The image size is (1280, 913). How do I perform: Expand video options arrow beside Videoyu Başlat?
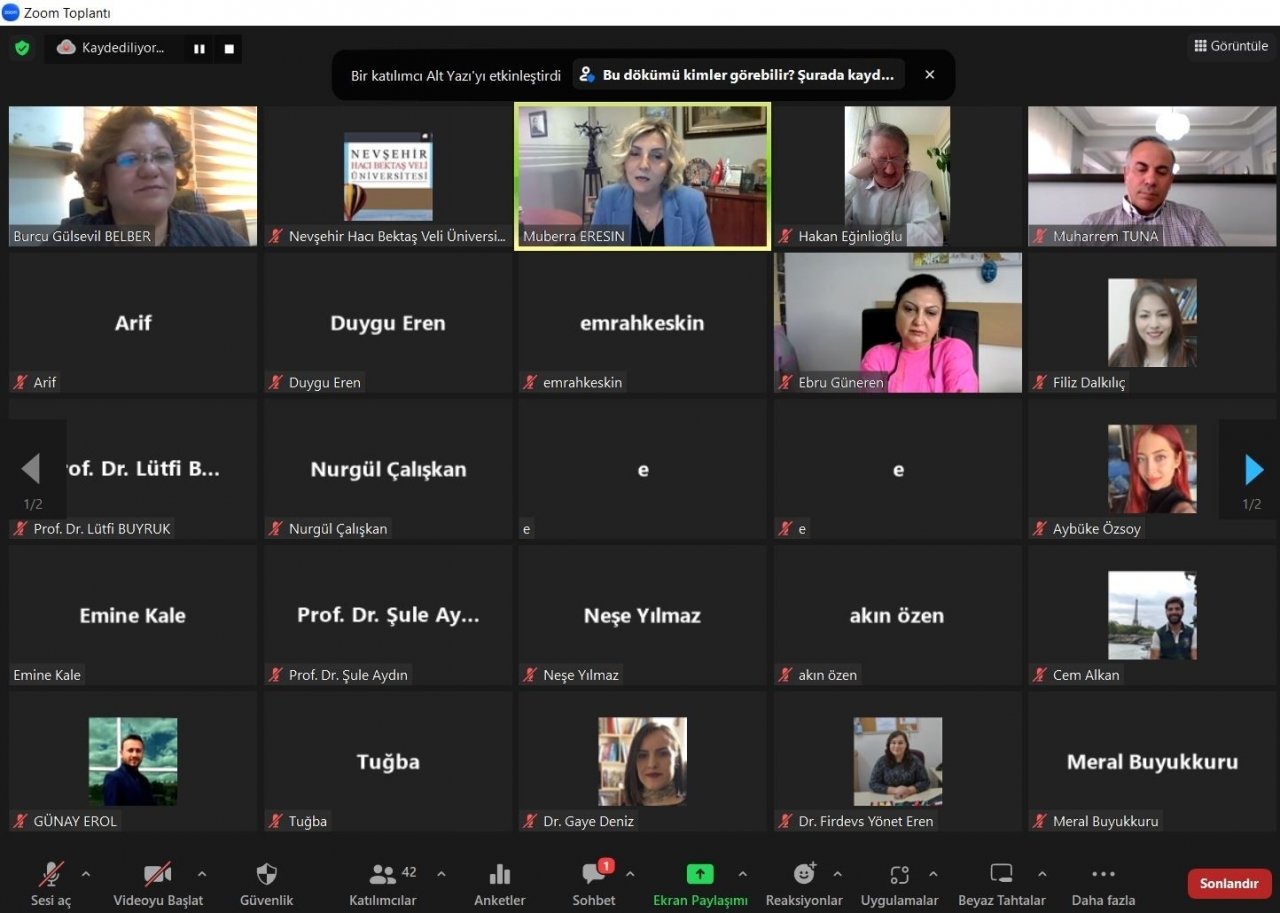coord(202,874)
